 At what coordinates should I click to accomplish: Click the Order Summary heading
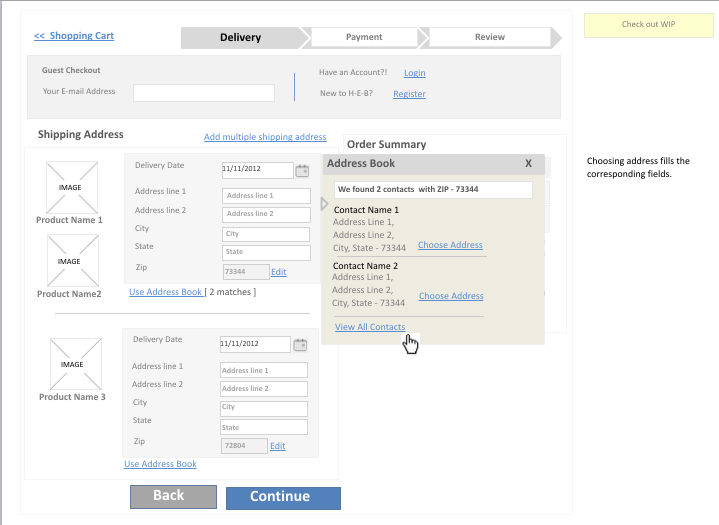pyautogui.click(x=387, y=144)
